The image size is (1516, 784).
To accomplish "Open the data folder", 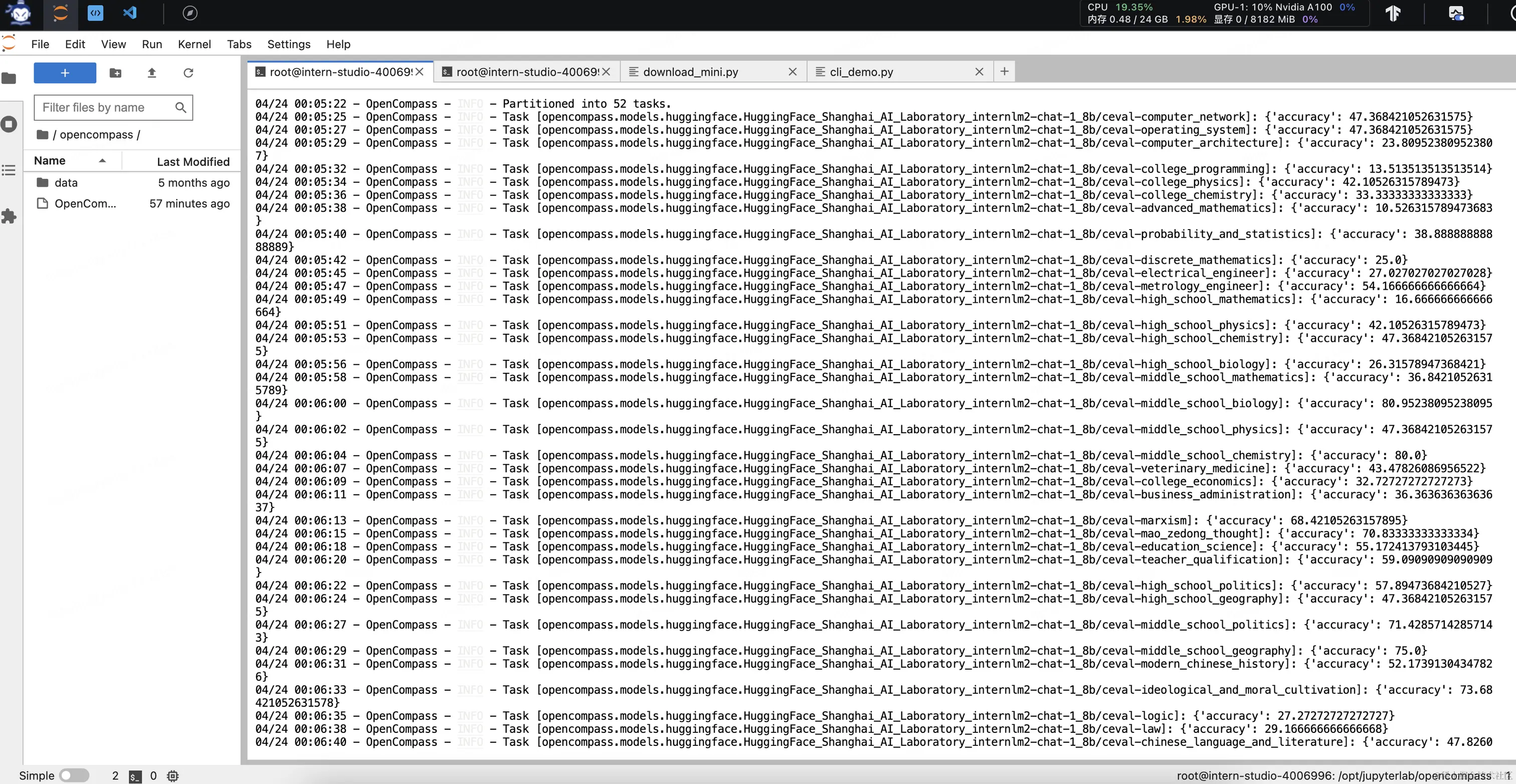I will [66, 182].
